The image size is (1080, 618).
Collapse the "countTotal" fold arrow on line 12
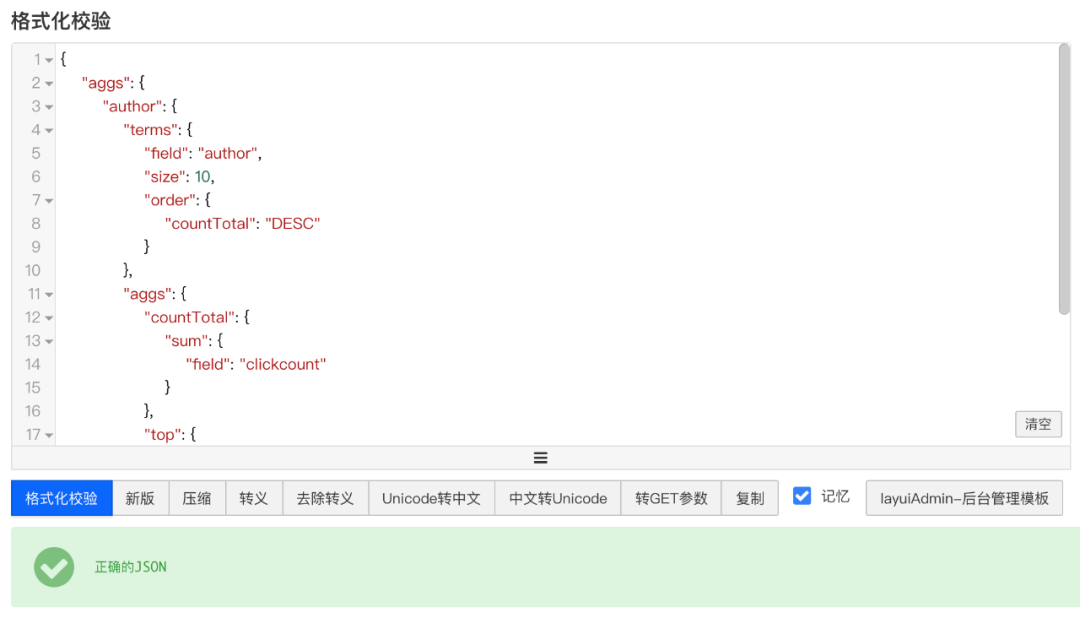pyautogui.click(x=49, y=318)
